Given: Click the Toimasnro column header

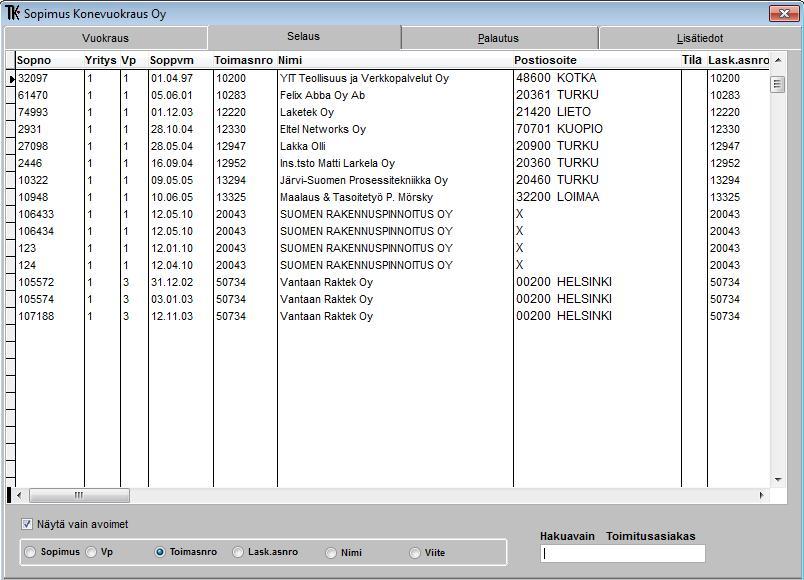Looking at the screenshot, I should pos(245,60).
